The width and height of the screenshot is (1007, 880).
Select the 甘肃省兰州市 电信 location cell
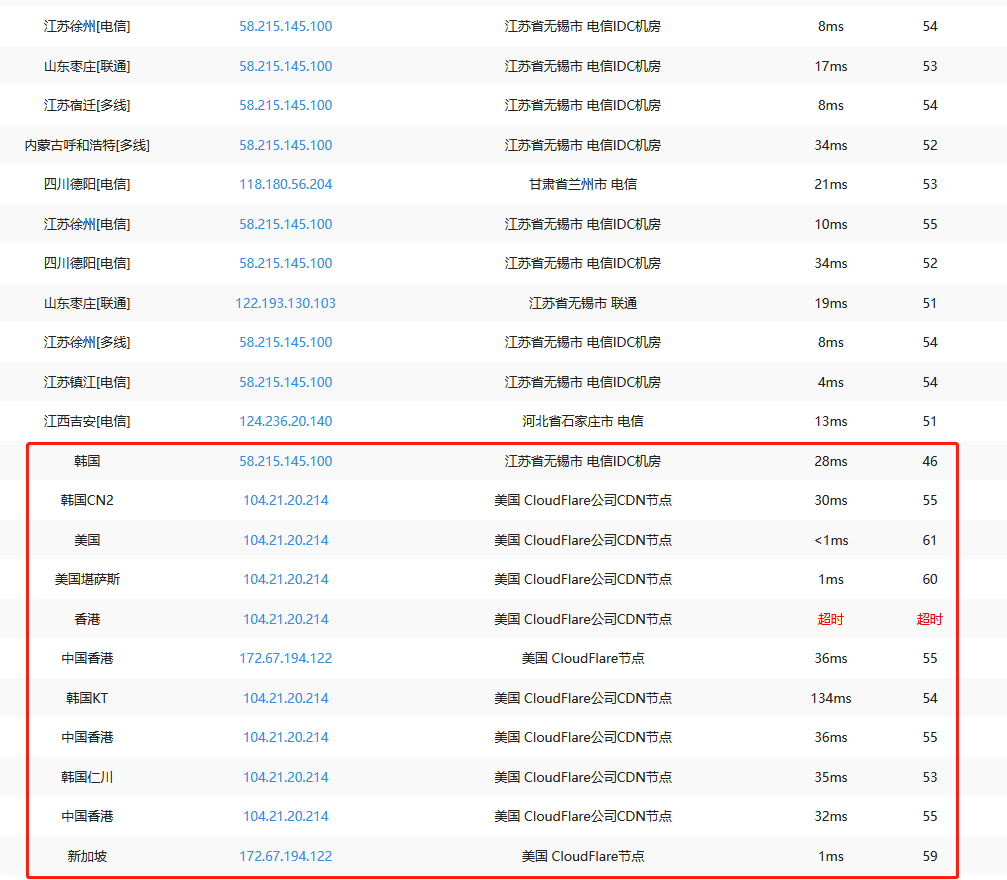(582, 184)
